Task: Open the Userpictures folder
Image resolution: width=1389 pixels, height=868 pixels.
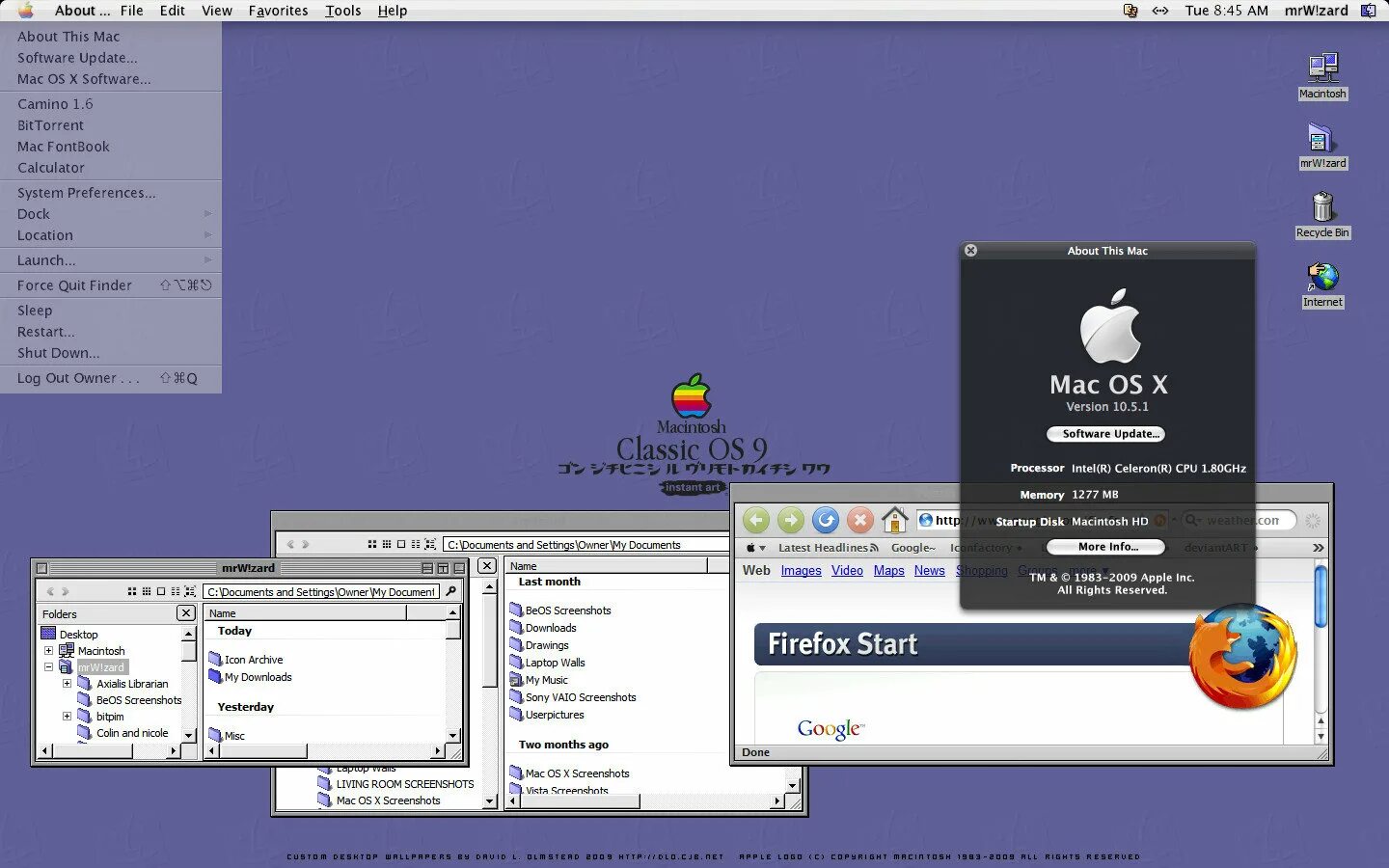Action: click(x=547, y=715)
